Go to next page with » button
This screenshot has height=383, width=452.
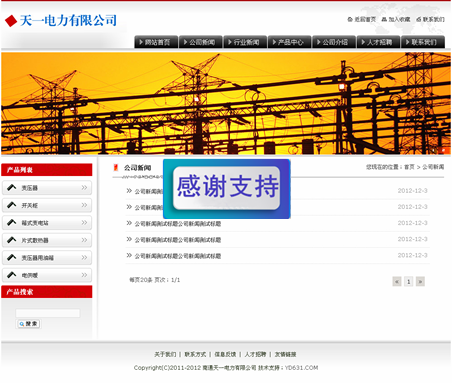(420, 282)
